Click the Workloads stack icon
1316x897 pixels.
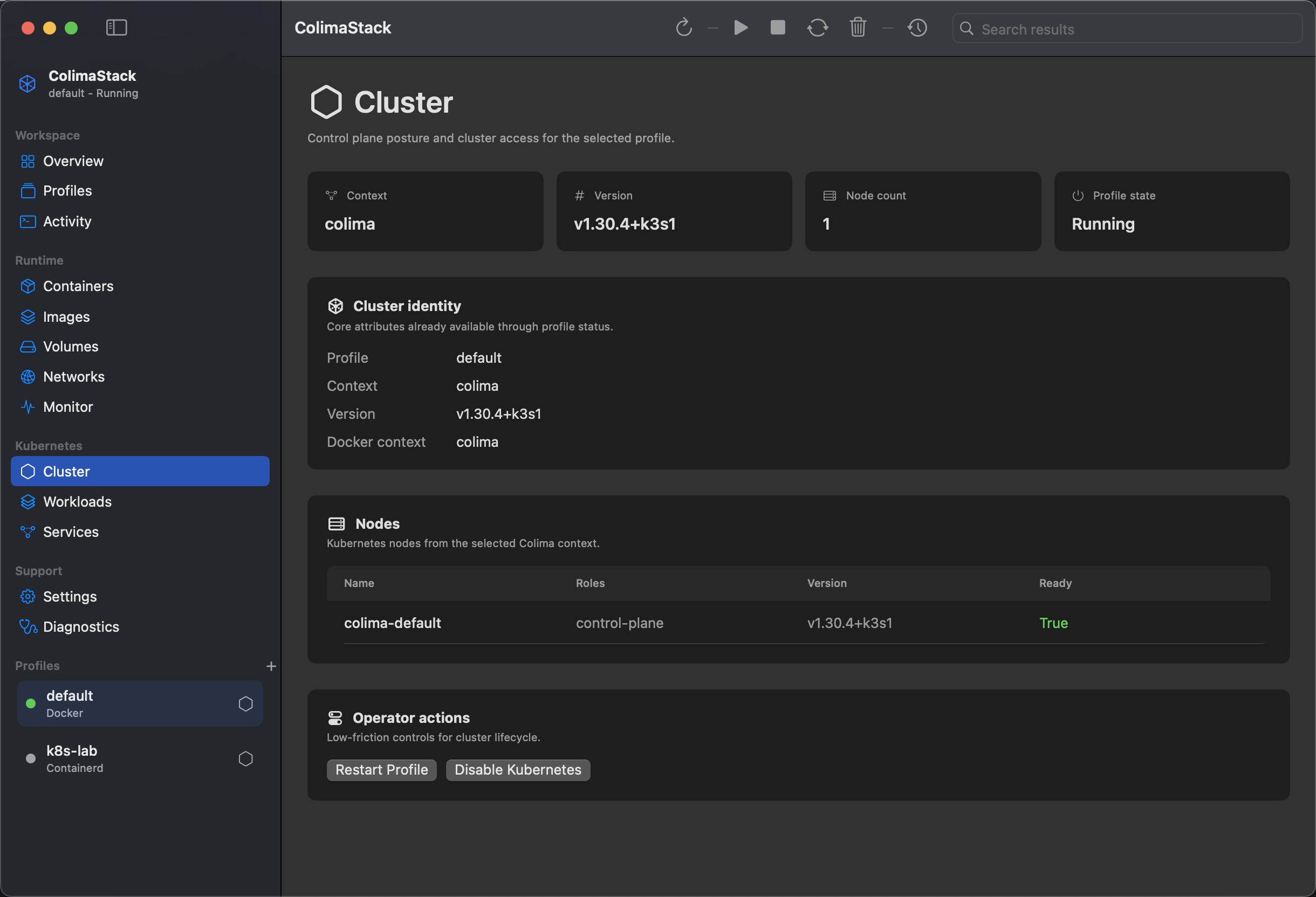[28, 502]
